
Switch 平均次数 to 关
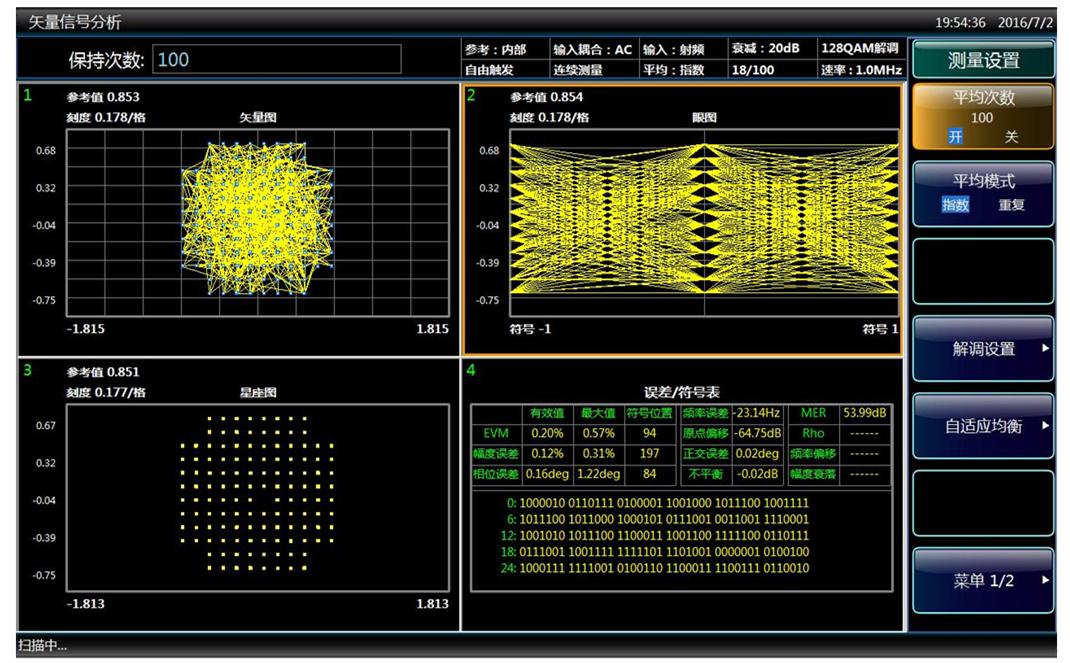coord(1011,137)
